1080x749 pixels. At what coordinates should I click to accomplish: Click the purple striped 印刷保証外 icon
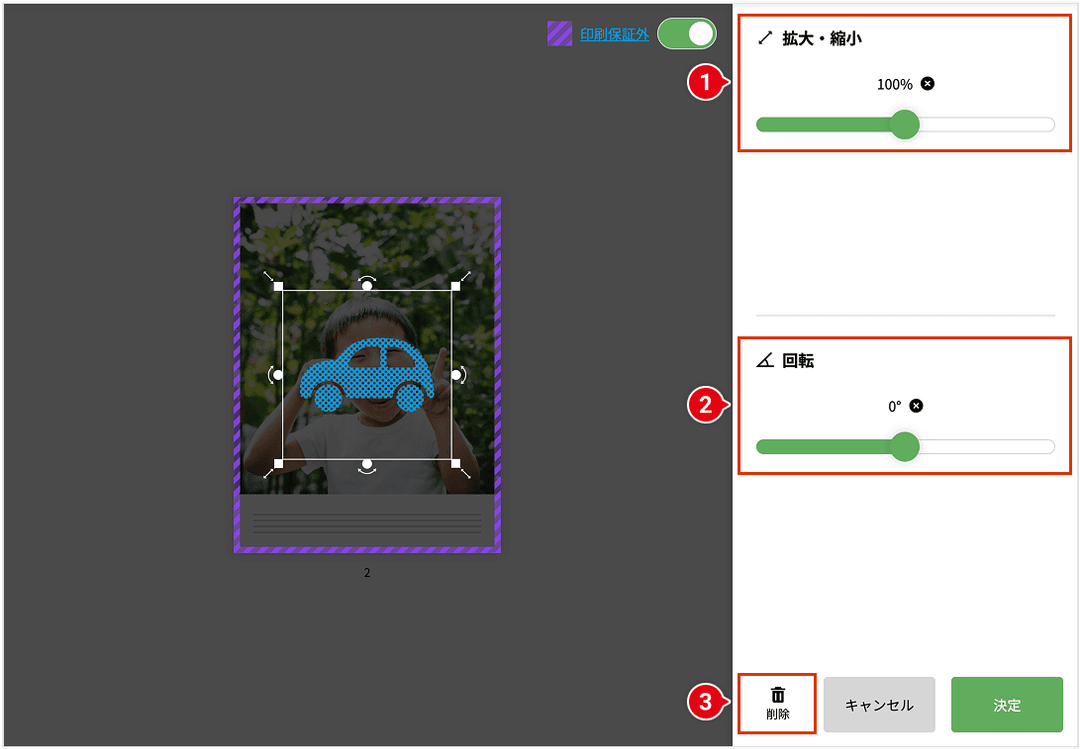(x=560, y=34)
